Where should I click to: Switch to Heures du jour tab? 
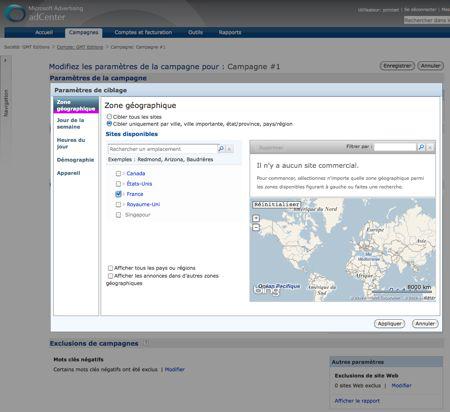[71, 143]
